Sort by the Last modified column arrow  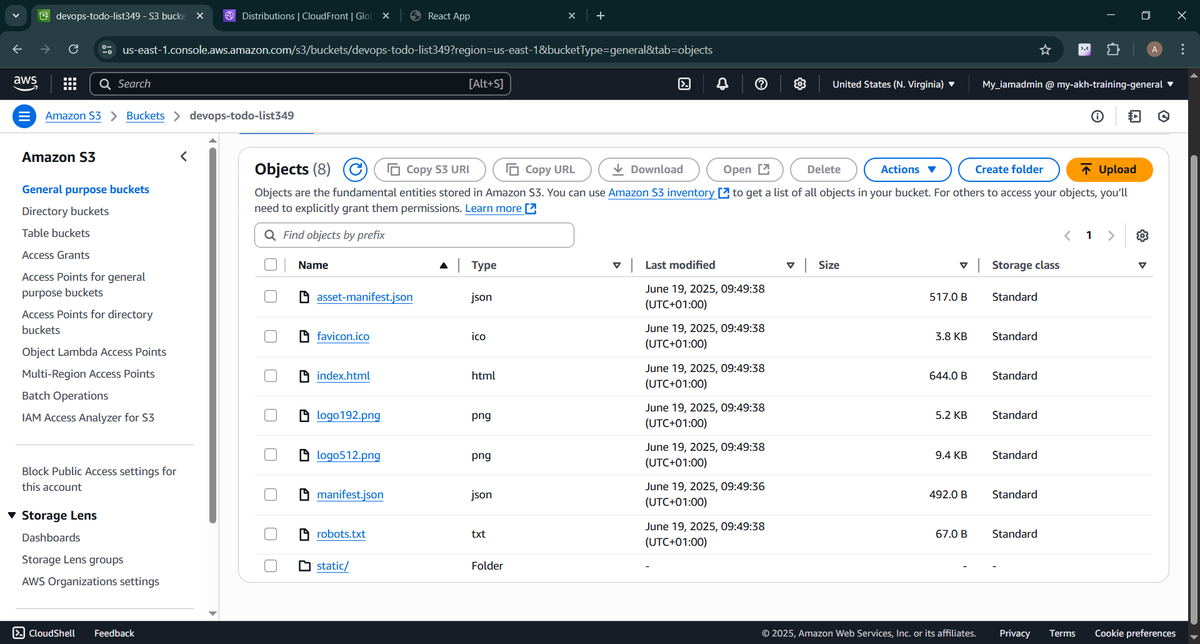click(x=790, y=265)
